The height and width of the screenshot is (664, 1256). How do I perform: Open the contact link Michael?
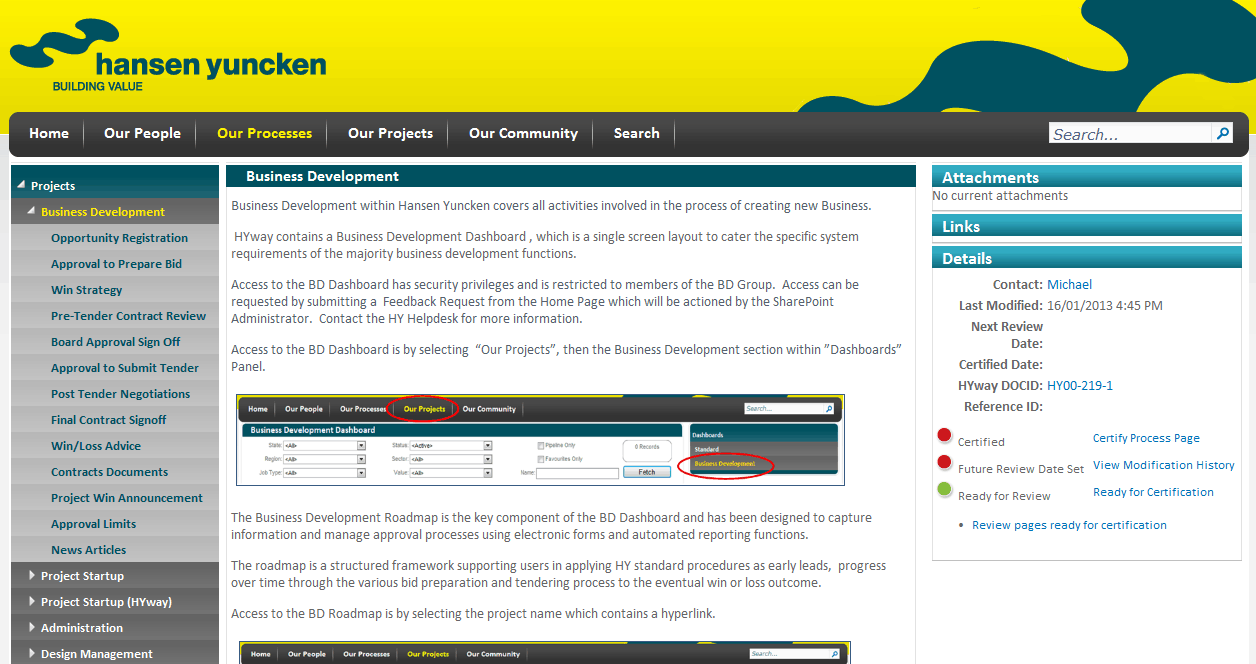click(x=1069, y=285)
